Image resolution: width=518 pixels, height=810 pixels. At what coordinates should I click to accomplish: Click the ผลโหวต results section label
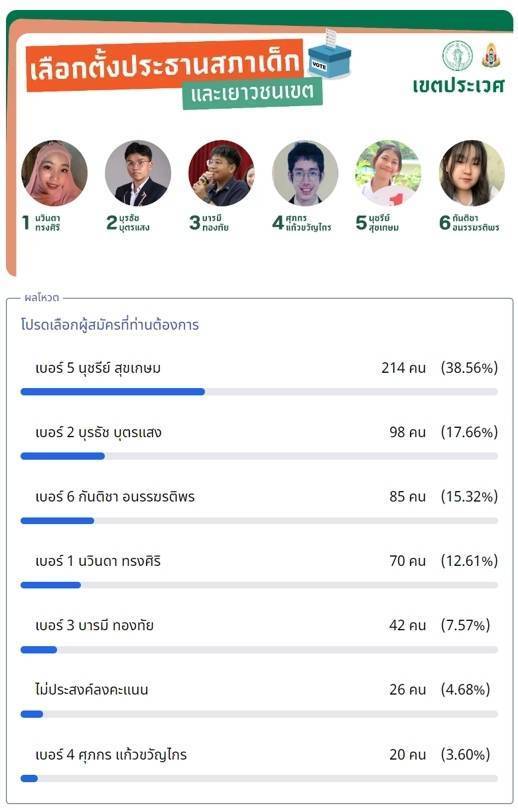click(x=42, y=298)
